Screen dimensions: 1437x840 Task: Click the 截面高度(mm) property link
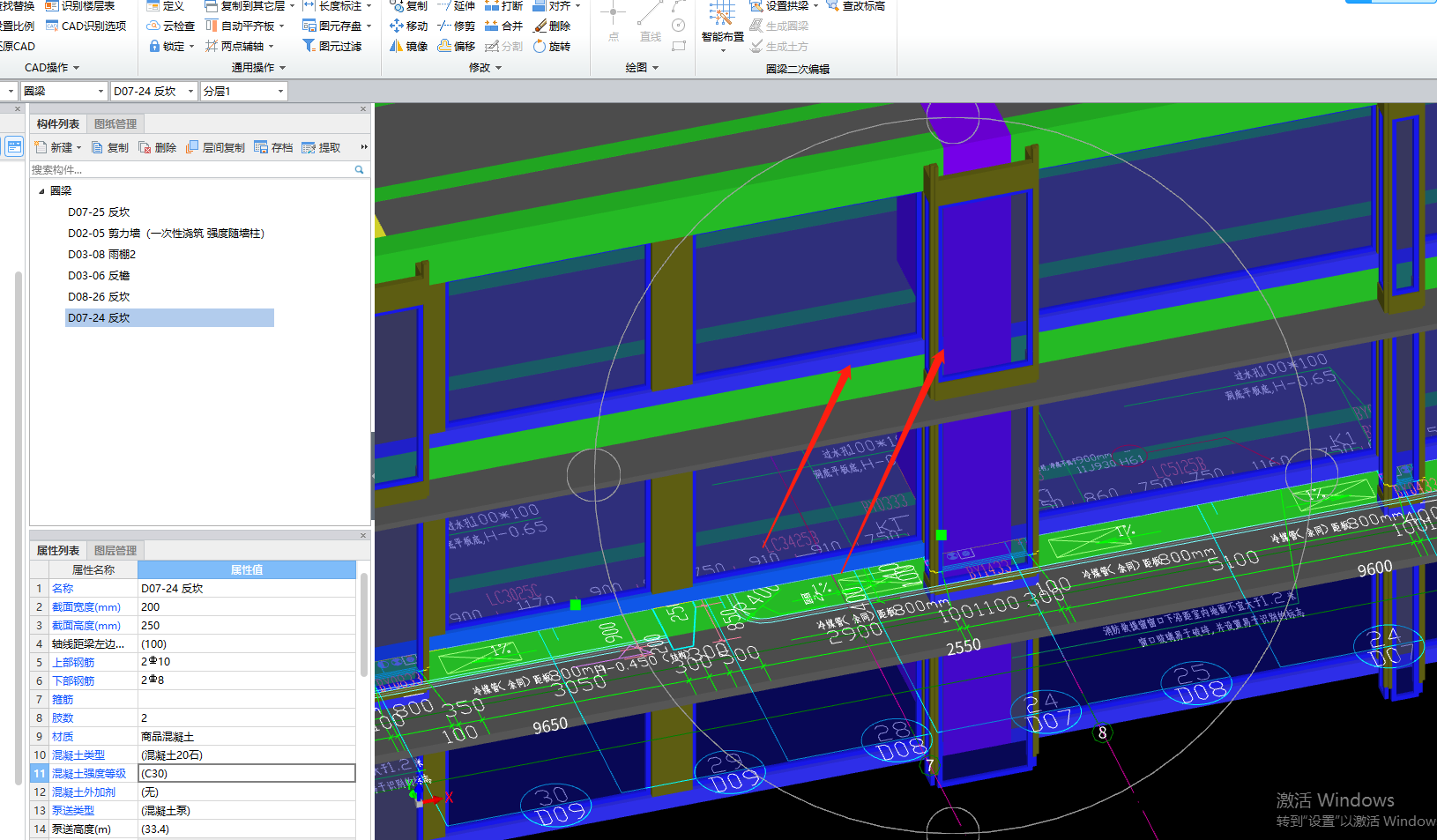(86, 625)
